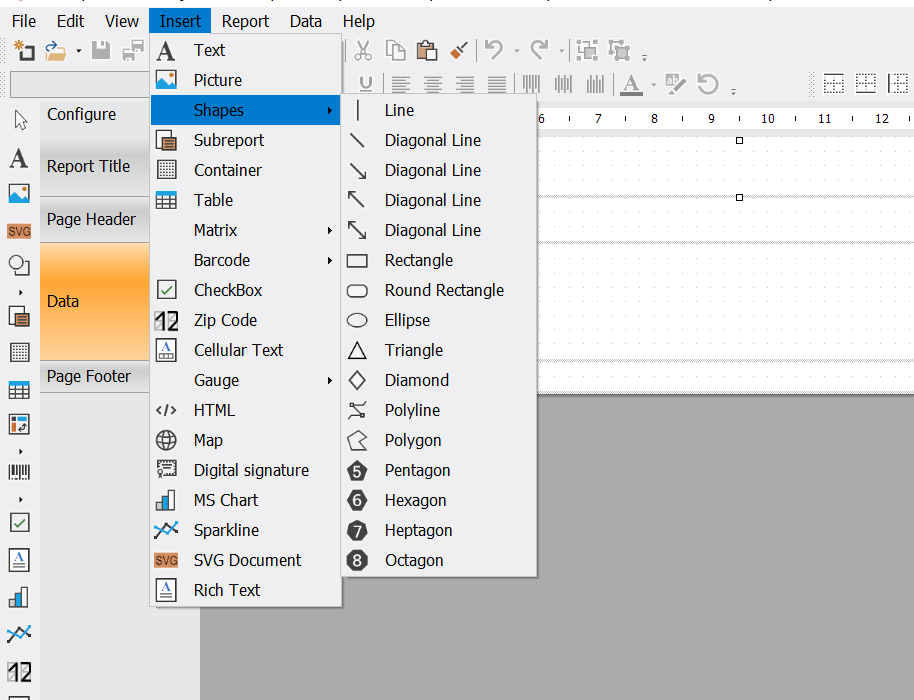Viewport: 914px width, 700px height.
Task: Select the Table tool in the left sidebar
Action: tap(20, 388)
